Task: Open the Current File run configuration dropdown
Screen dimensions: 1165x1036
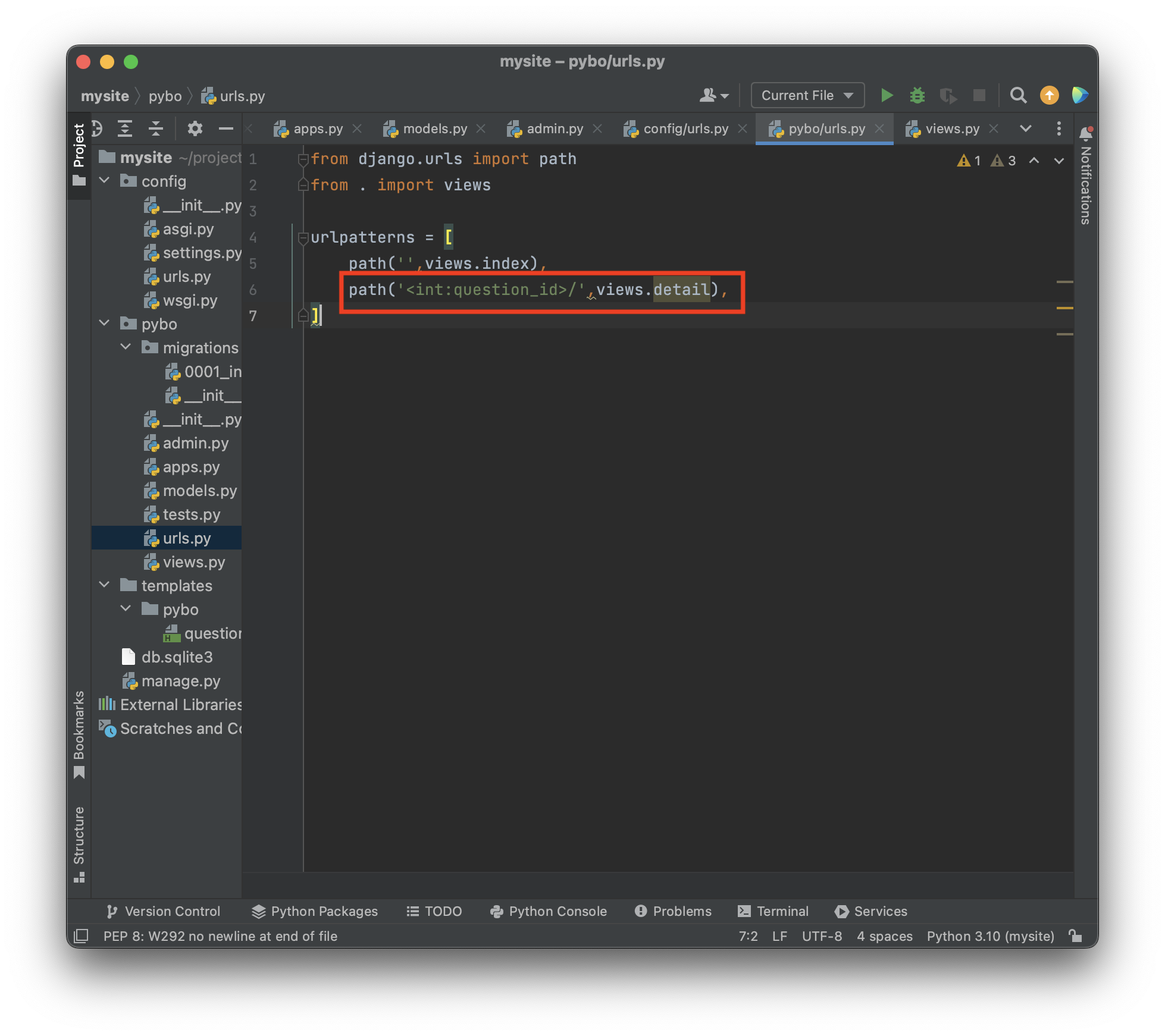Action: [x=807, y=95]
